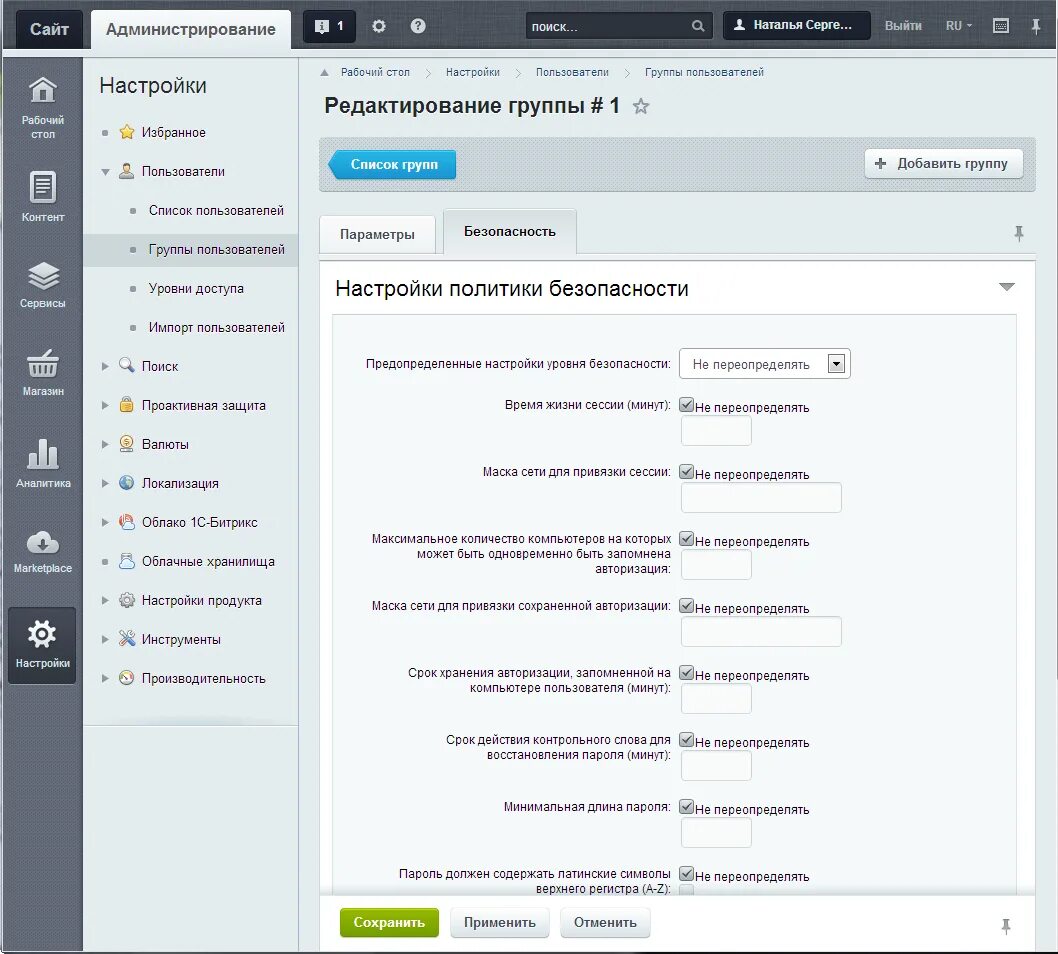The width and height of the screenshot is (1058, 954).
Task: Open Наталья Серге... user profile button
Action: point(796,25)
